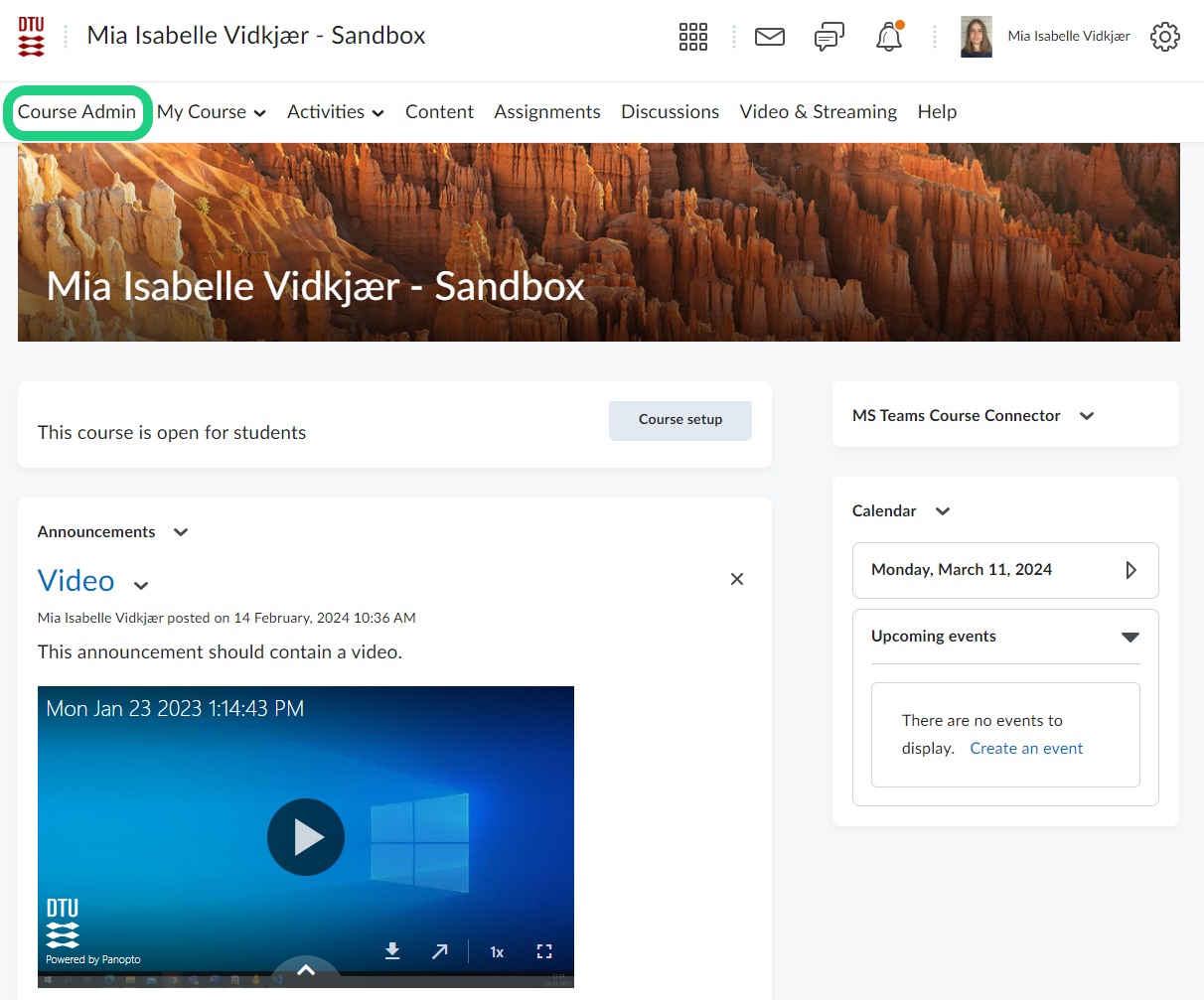Image resolution: width=1204 pixels, height=1000 pixels.
Task: Open video in Panopto with arrow icon
Action: pyautogui.click(x=440, y=951)
